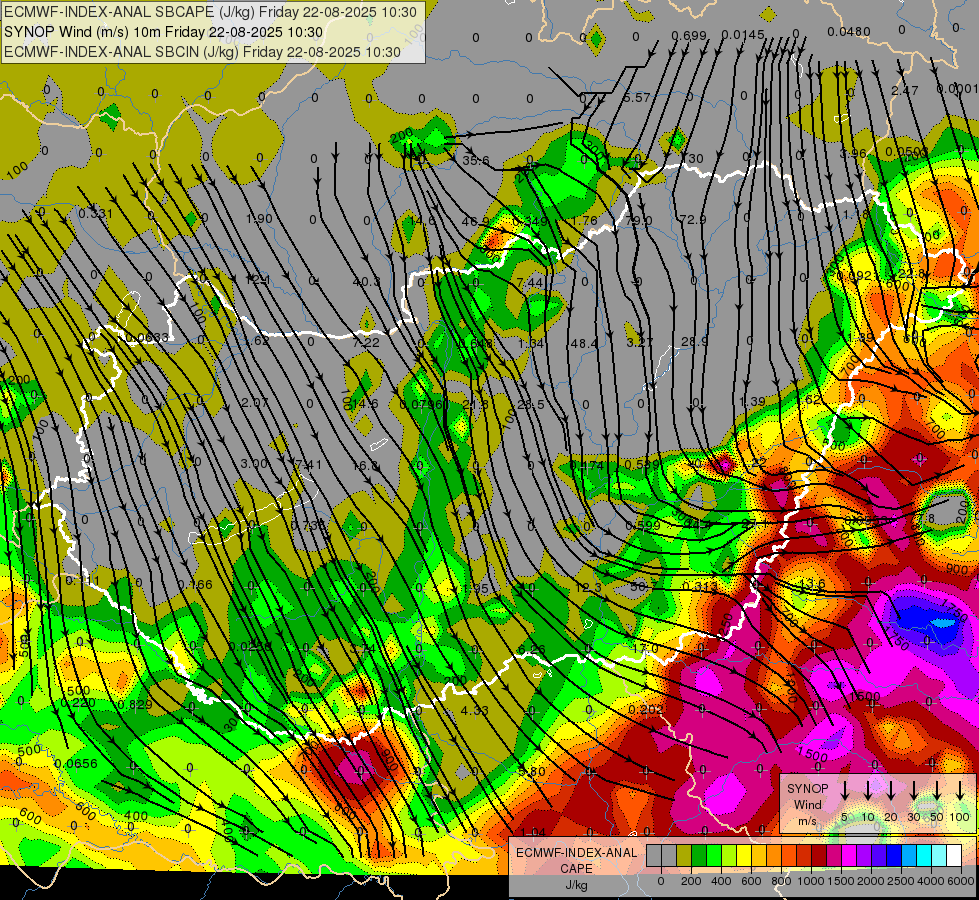Click the 6.26 value on the map
979x900 pixels.
point(532,650)
